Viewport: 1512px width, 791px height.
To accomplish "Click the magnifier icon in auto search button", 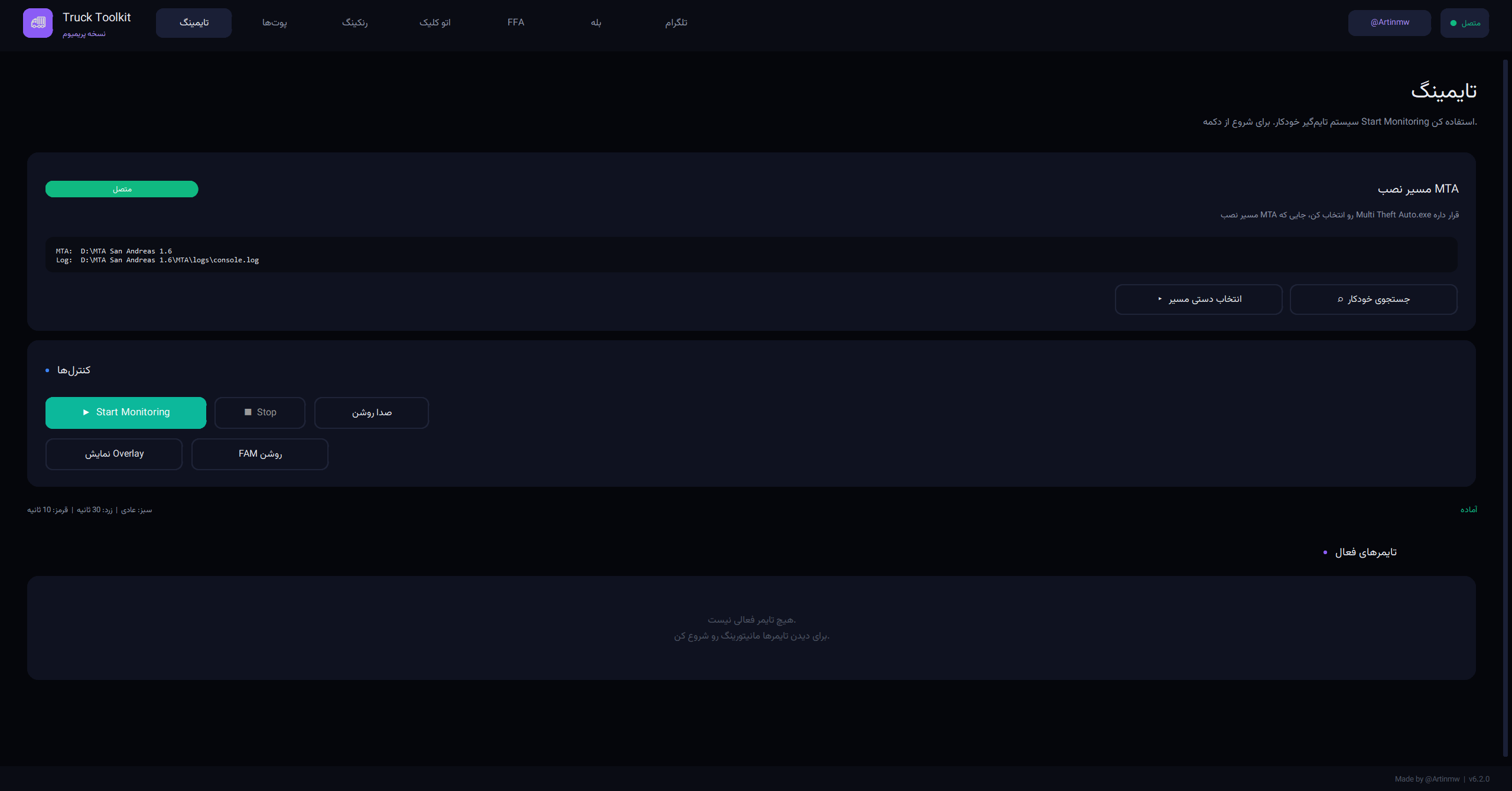I will [x=1340, y=300].
